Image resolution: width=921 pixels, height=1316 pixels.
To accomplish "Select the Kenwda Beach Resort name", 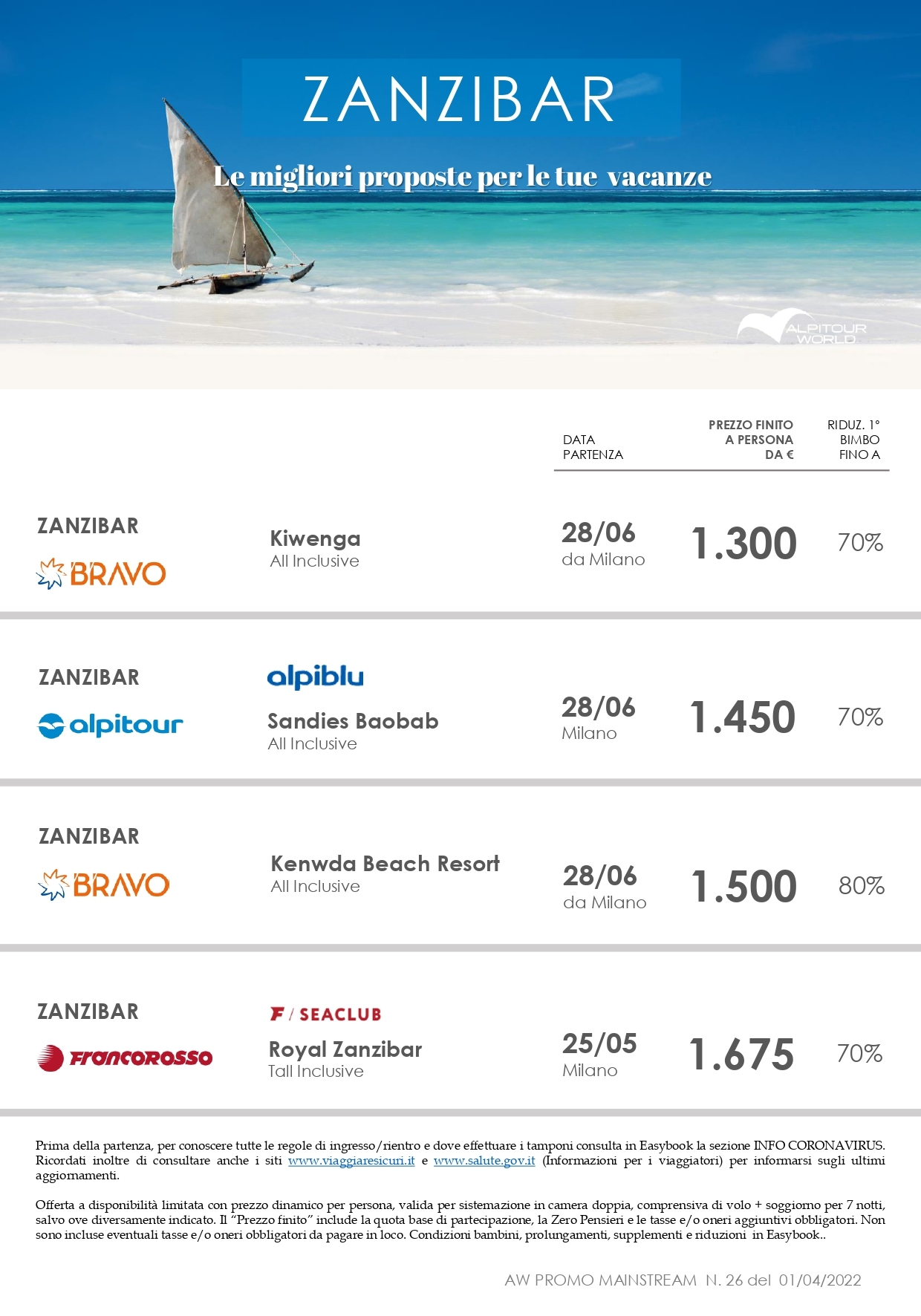I will (385, 863).
